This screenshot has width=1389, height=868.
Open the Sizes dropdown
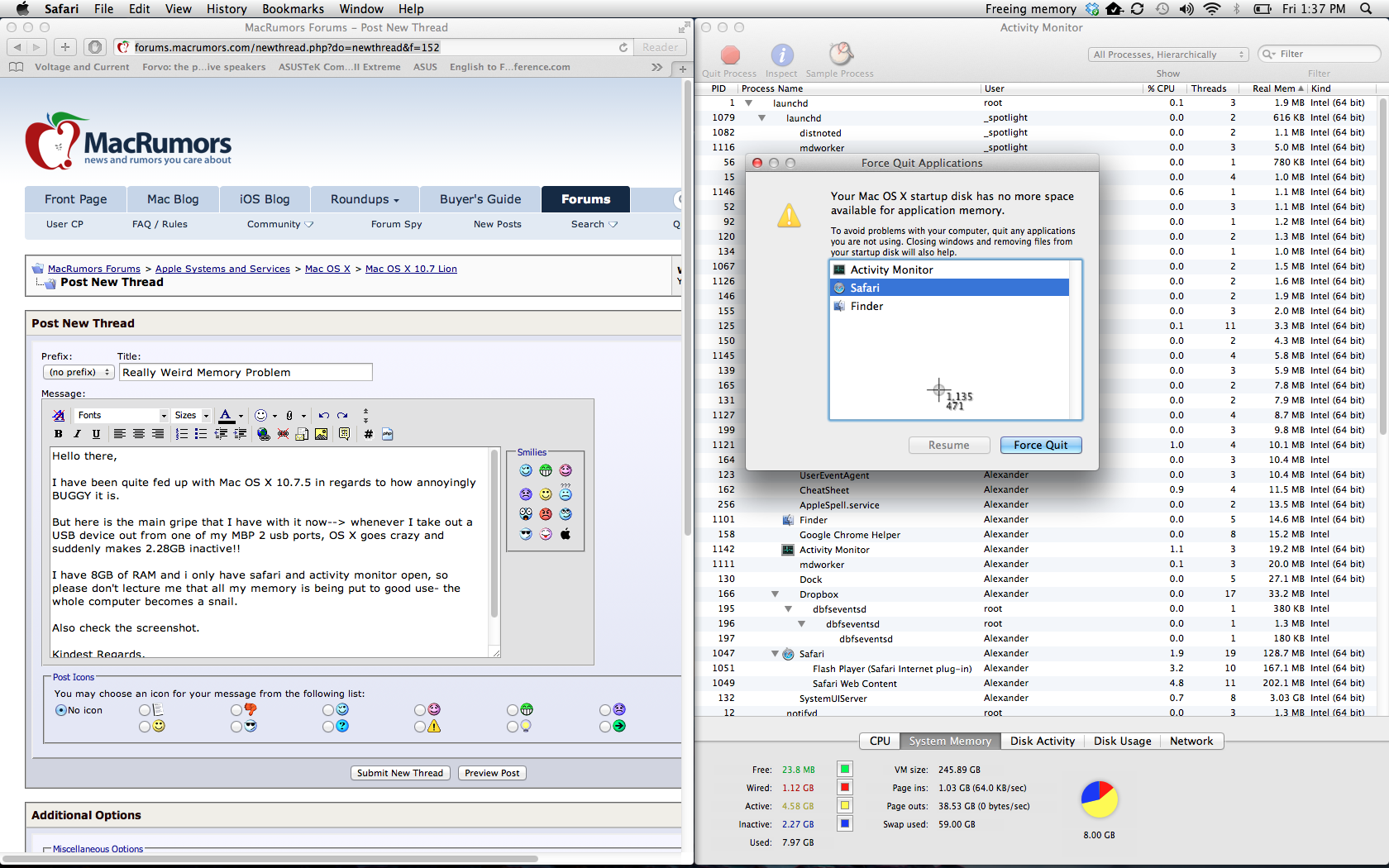pos(191,415)
